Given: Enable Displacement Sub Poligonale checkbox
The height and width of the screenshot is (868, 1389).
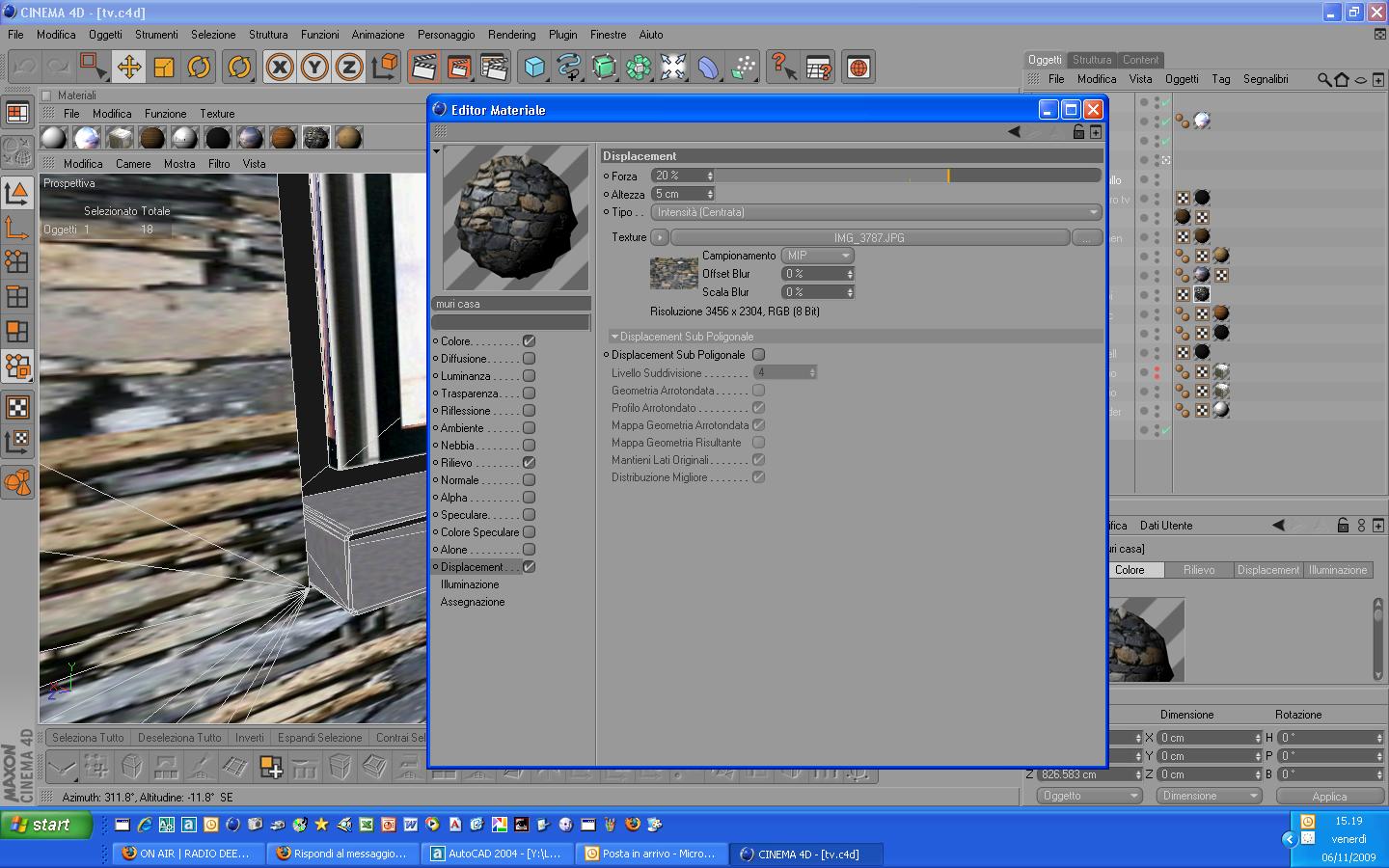Looking at the screenshot, I should (x=758, y=355).
